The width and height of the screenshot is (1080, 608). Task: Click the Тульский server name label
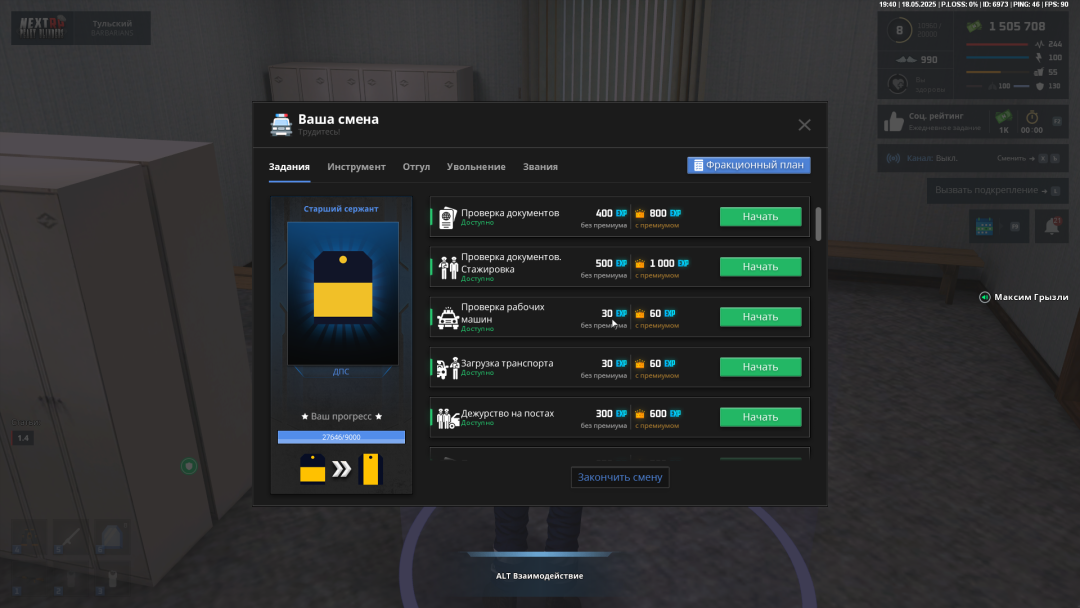pyautogui.click(x=112, y=23)
